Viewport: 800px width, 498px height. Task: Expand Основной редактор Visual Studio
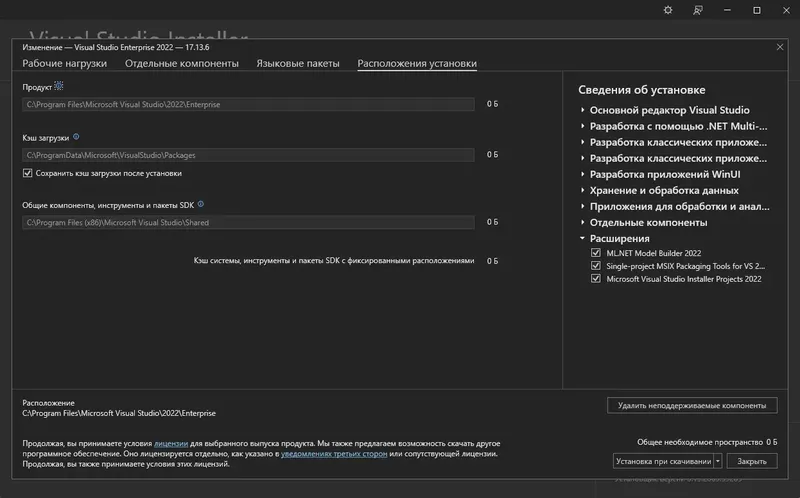coord(582,110)
